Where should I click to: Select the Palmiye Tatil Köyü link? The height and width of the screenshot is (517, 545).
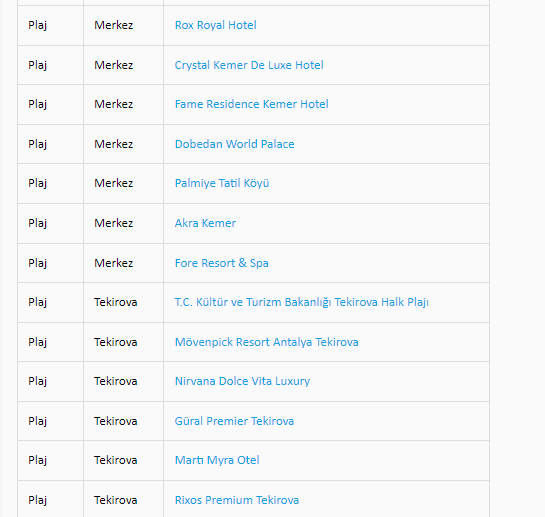pos(222,183)
